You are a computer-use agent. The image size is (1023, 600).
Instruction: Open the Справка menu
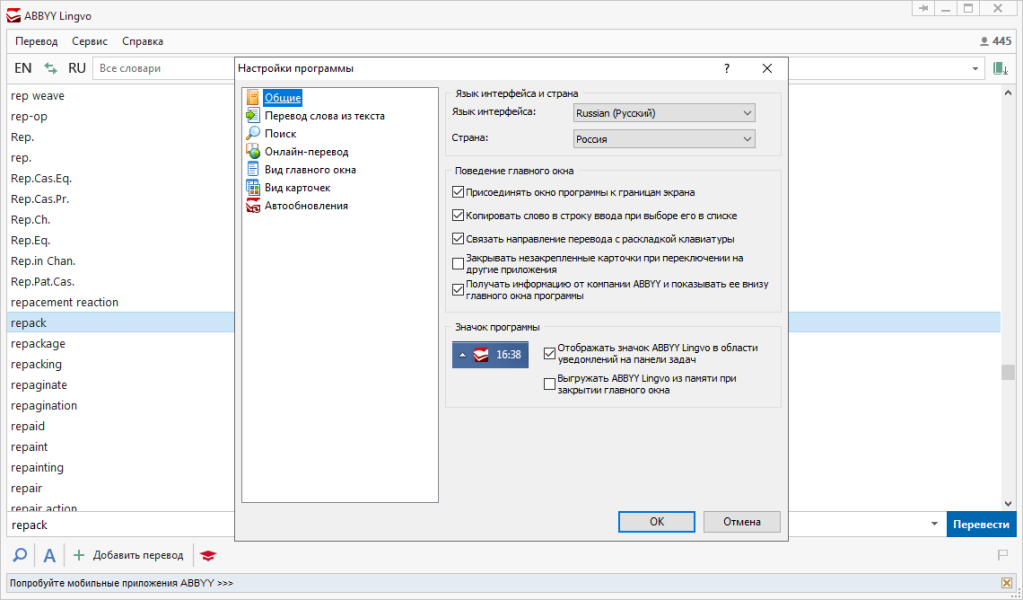pos(142,41)
